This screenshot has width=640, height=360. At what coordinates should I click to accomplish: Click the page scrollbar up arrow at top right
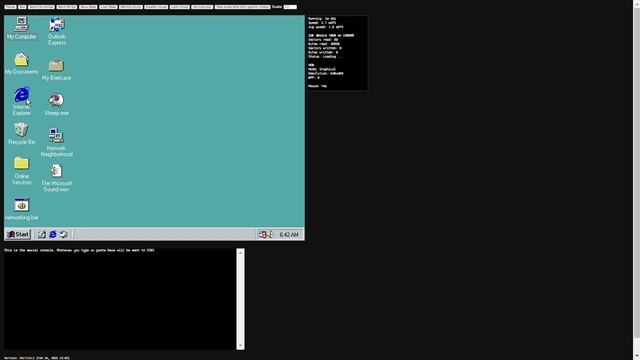pyautogui.click(x=636, y=3)
